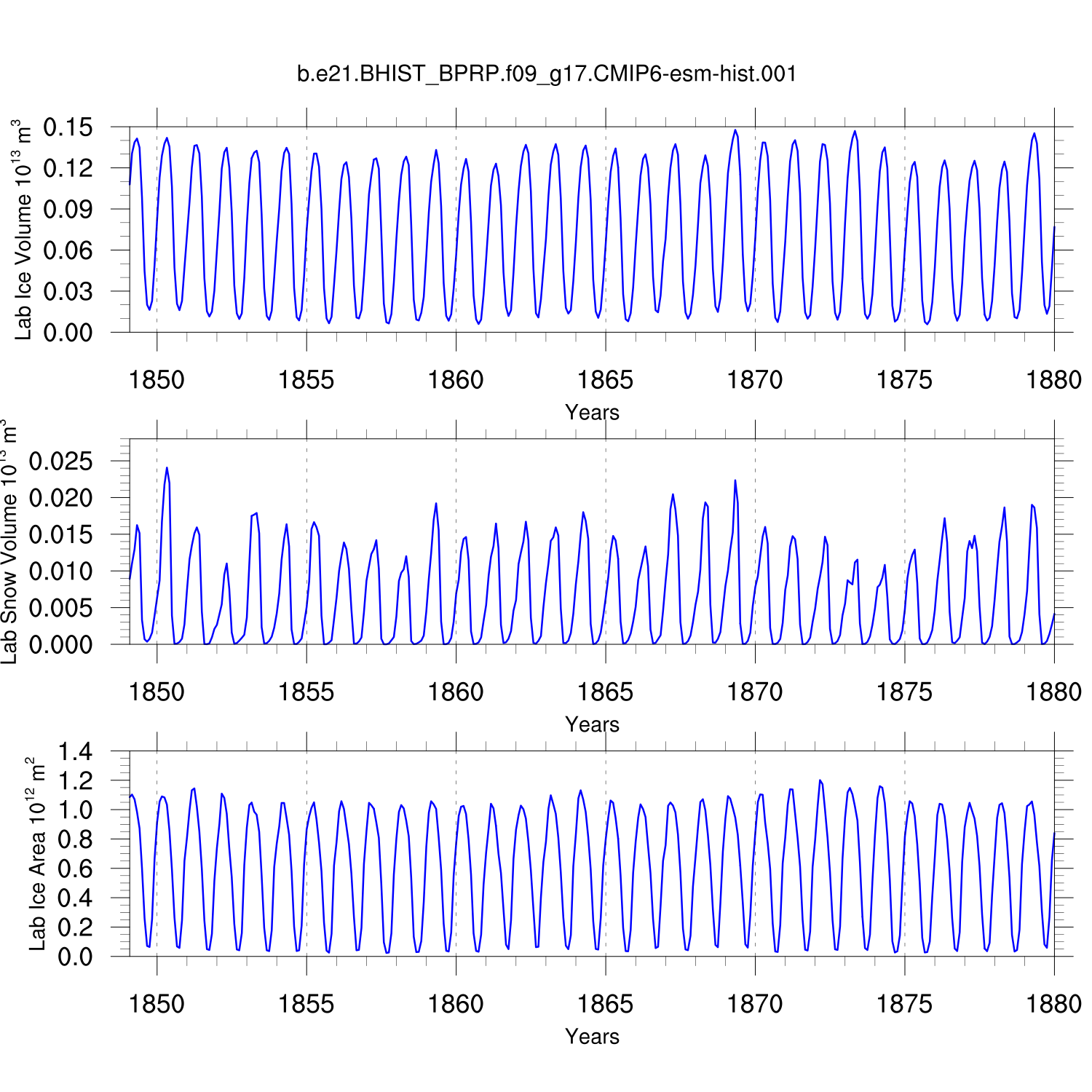
Task: Select the Lab Ice Volume y-axis label
Action: 23,230
